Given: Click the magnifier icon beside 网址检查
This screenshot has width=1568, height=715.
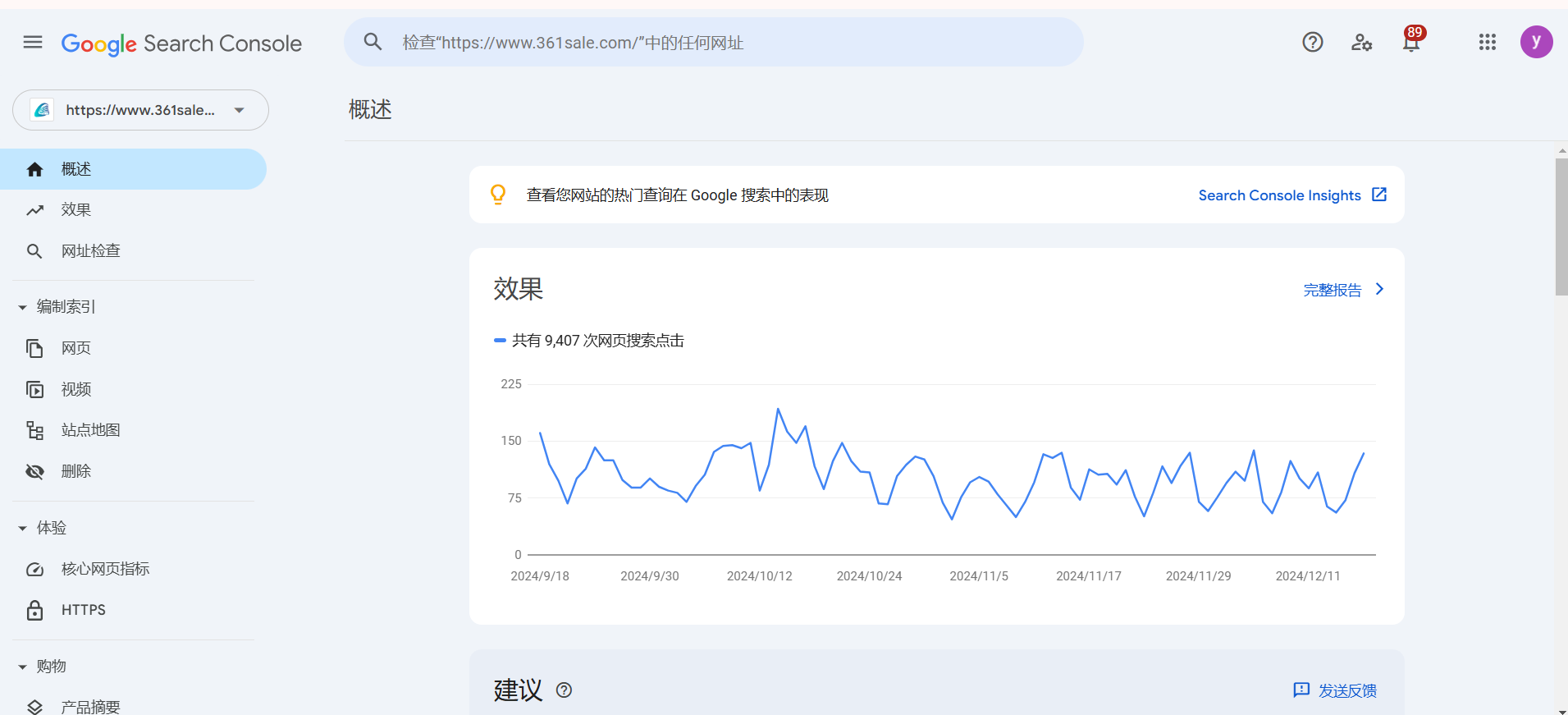Looking at the screenshot, I should [34, 251].
